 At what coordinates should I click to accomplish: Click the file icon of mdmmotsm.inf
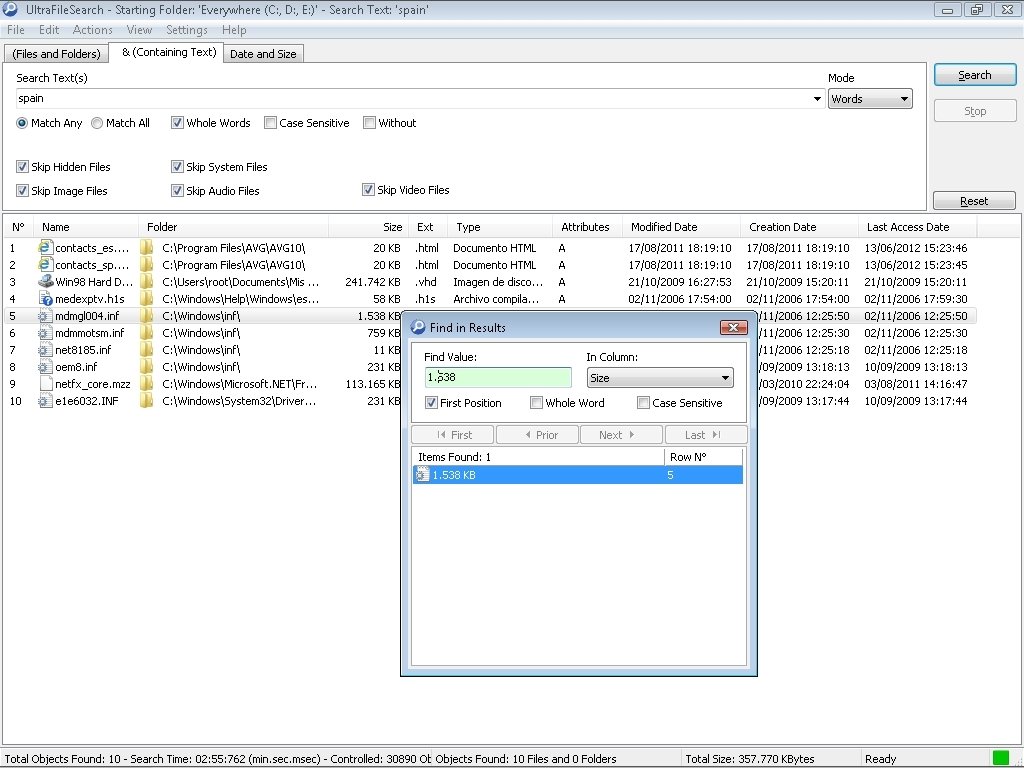[45, 332]
